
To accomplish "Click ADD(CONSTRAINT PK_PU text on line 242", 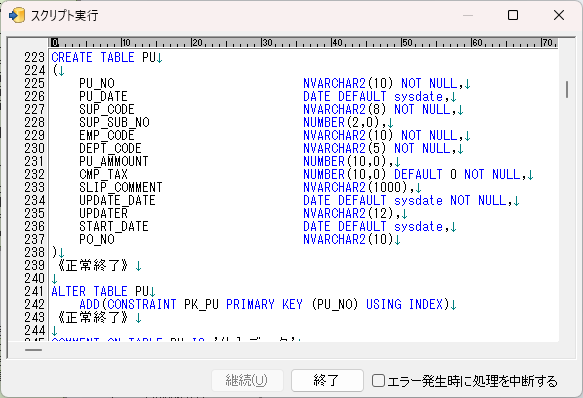I will tap(149, 305).
